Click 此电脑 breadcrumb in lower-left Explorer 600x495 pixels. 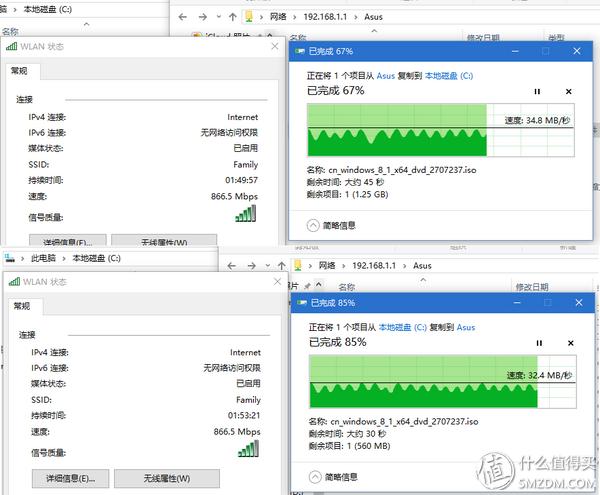pos(43,259)
